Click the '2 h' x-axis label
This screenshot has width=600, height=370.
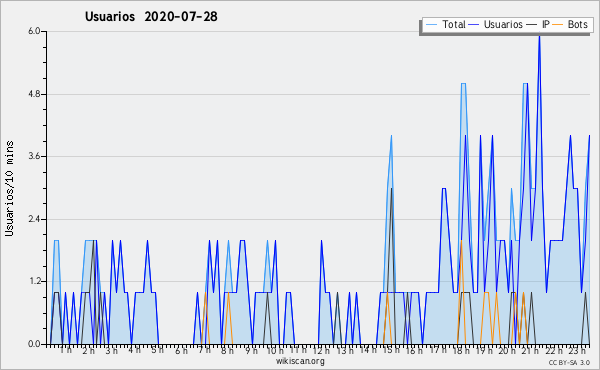[88, 350]
